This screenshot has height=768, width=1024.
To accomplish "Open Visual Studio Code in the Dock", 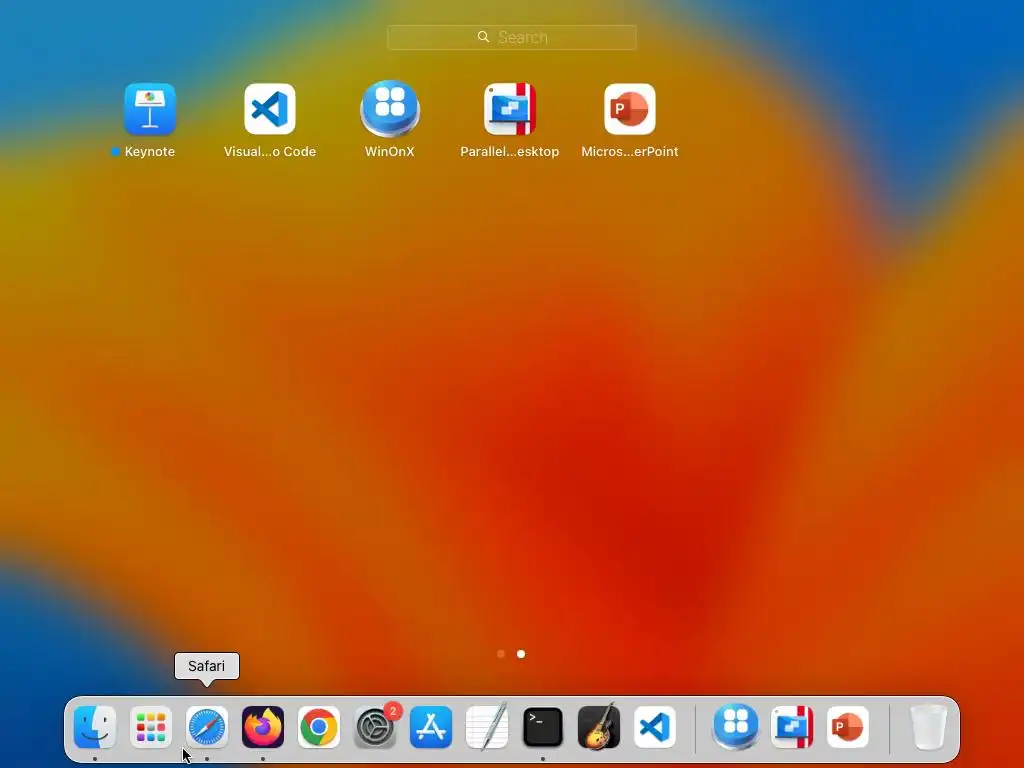I will click(655, 727).
